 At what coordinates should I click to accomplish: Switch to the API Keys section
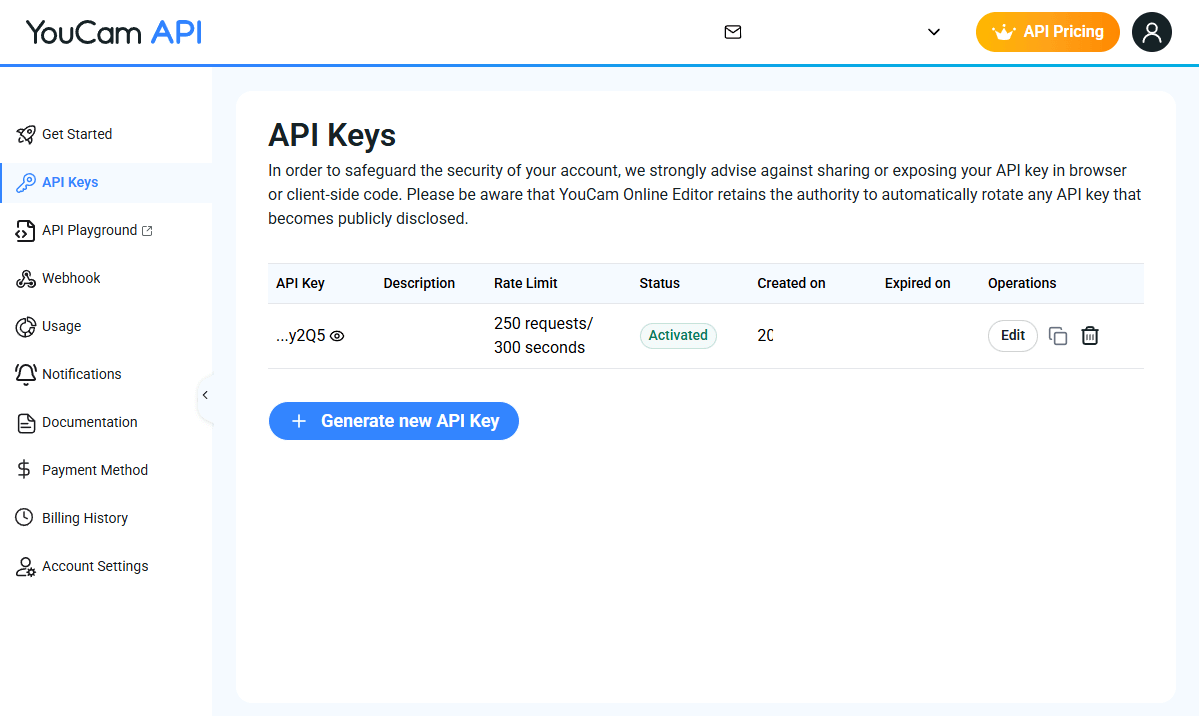(x=70, y=182)
